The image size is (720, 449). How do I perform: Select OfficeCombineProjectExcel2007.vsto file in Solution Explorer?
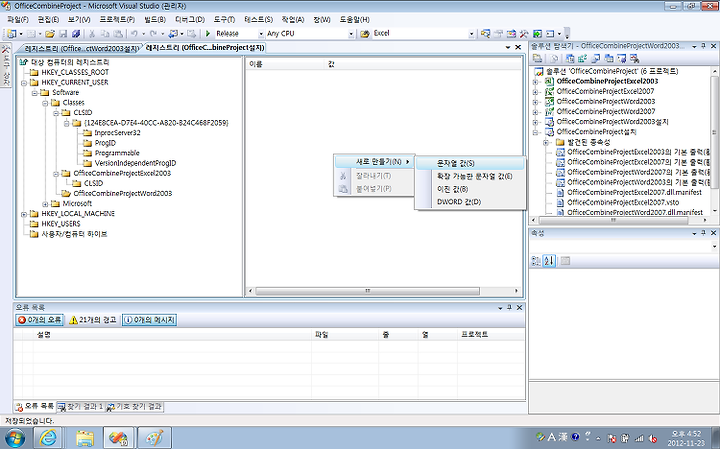pyautogui.click(x=623, y=202)
